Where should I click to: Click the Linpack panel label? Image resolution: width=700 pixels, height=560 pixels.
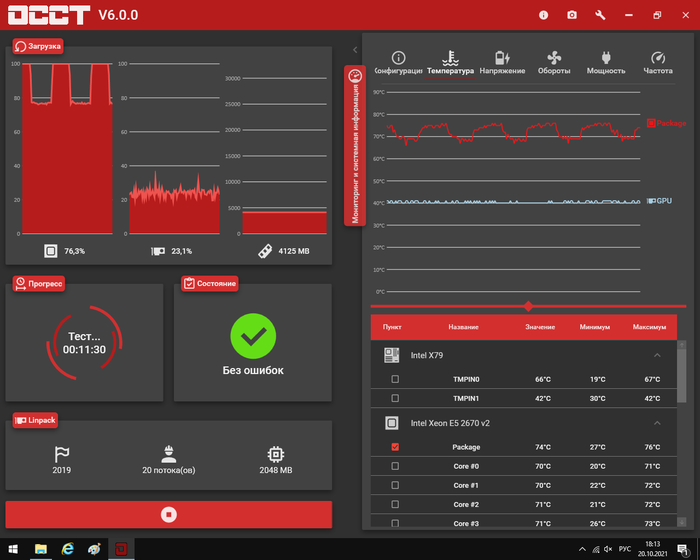click(x=35, y=420)
